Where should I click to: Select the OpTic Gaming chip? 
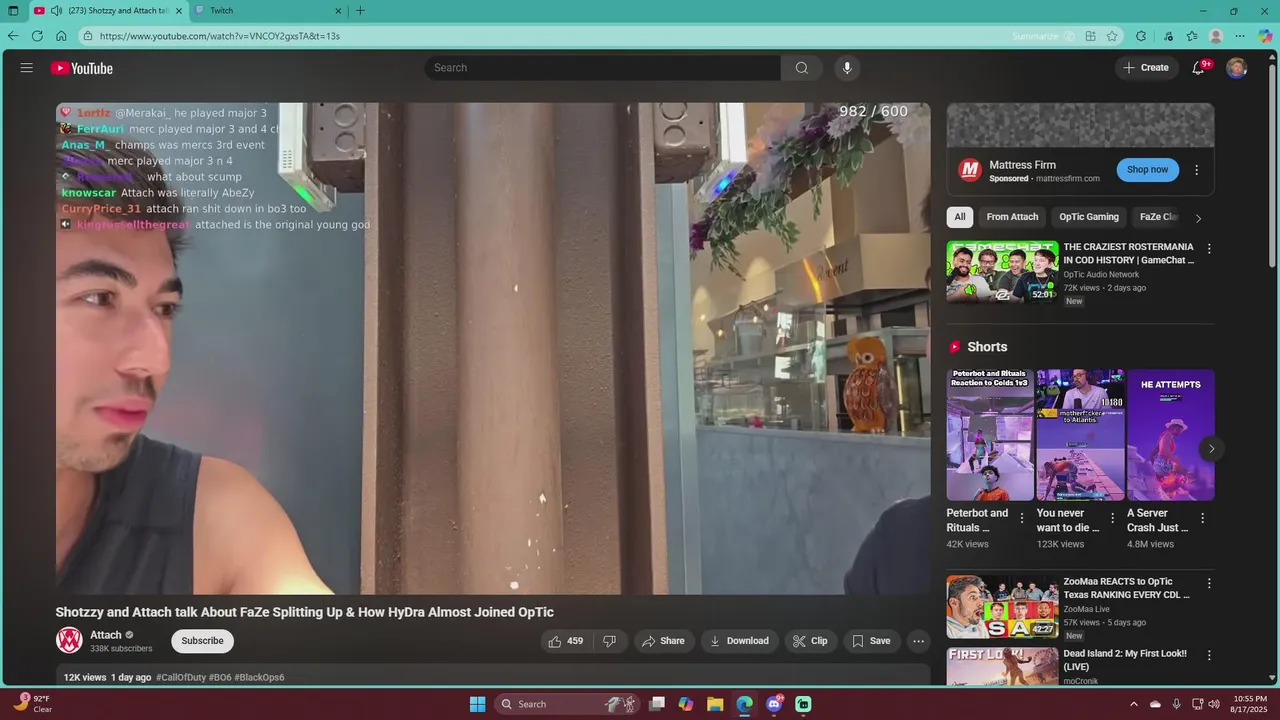[x=1089, y=217]
